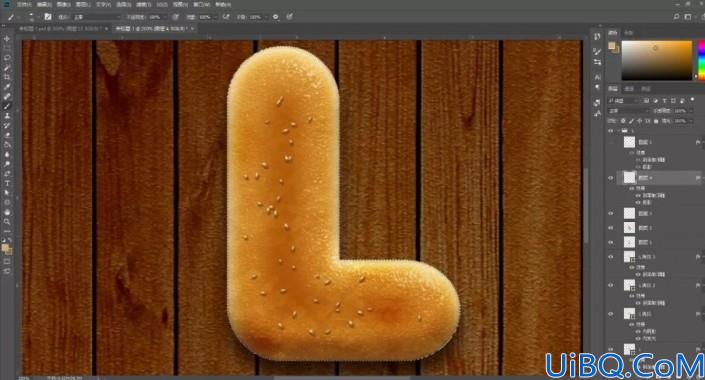Click the foreground and background color squares in the toolbar
The image size is (705, 380).
(x=6, y=249)
